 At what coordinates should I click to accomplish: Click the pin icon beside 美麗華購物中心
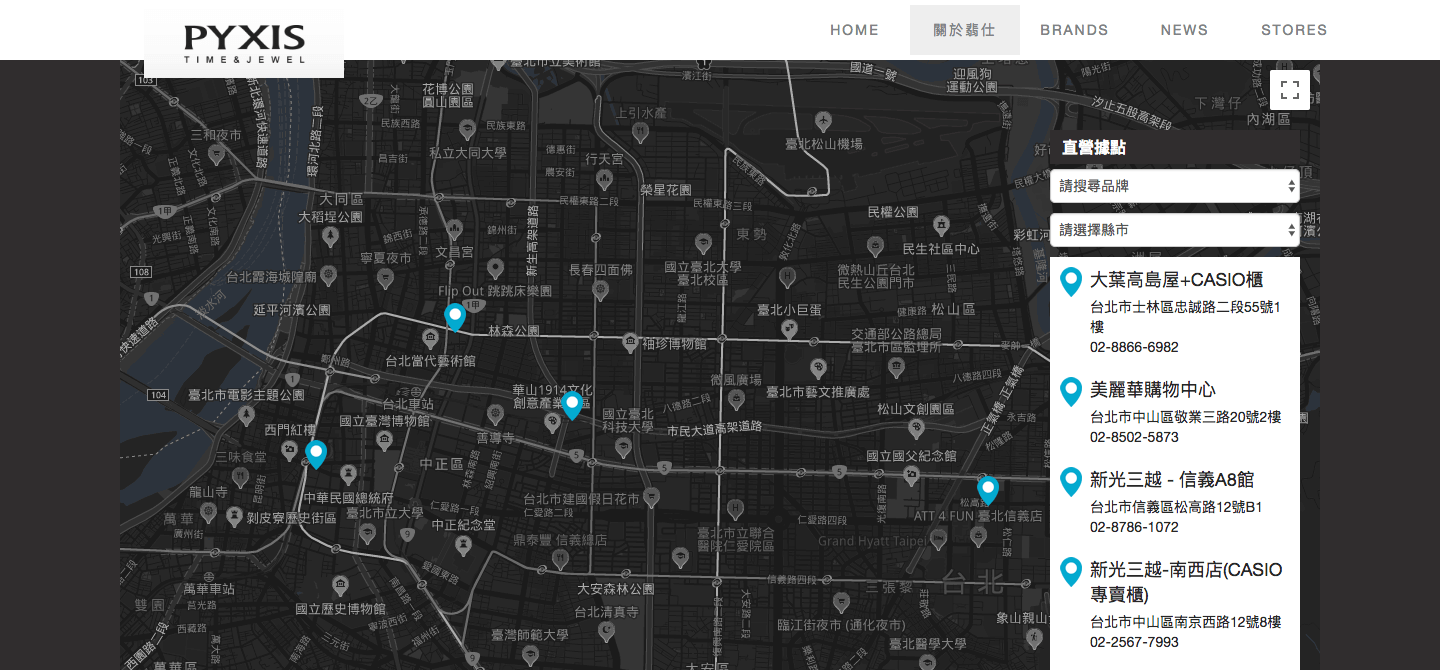[x=1071, y=391]
